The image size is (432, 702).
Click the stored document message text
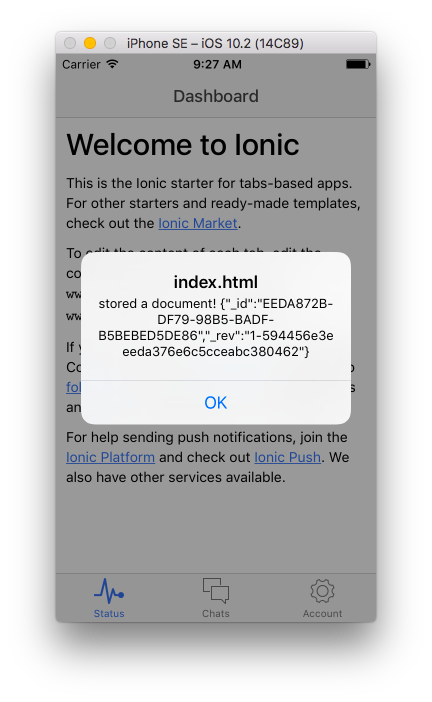pos(216,328)
